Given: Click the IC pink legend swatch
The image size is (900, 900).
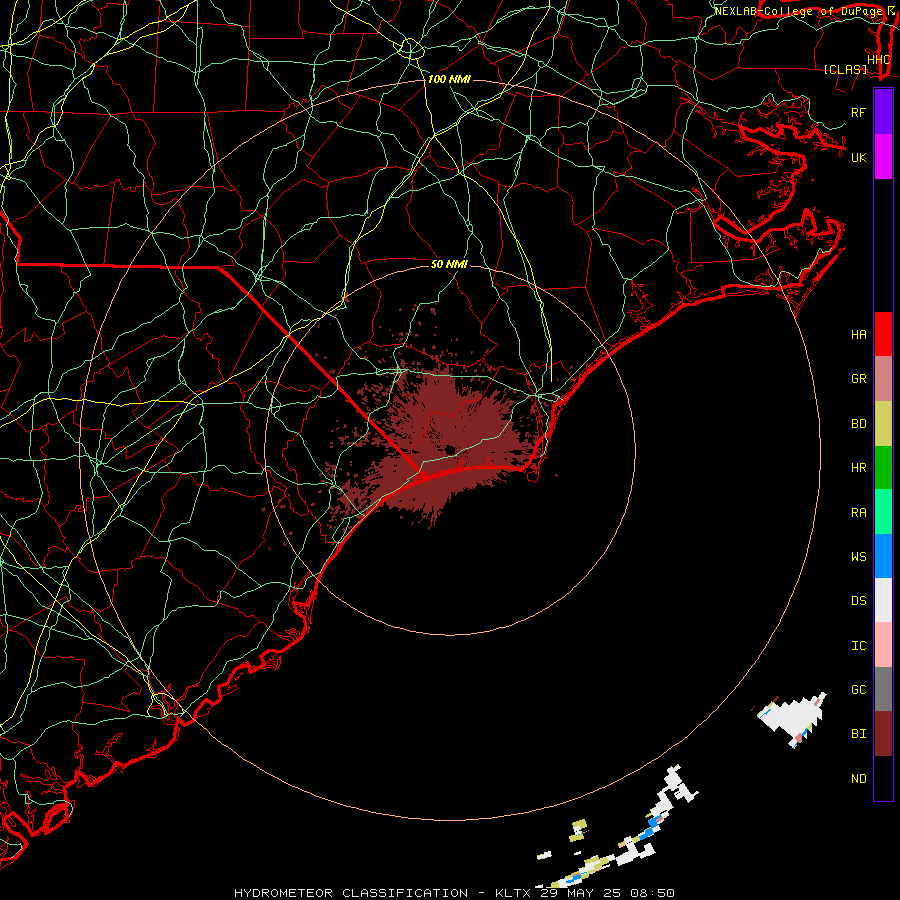Looking at the screenshot, I should click(x=883, y=645).
